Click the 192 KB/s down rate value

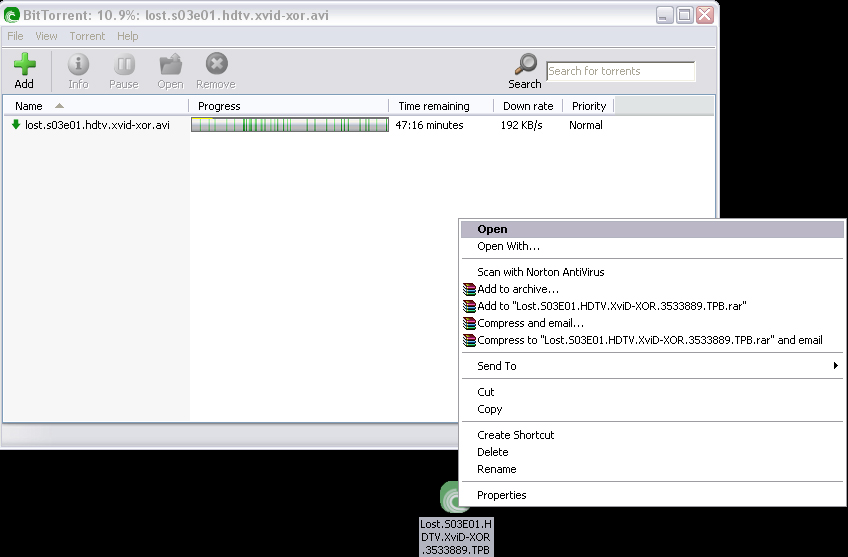click(521, 125)
